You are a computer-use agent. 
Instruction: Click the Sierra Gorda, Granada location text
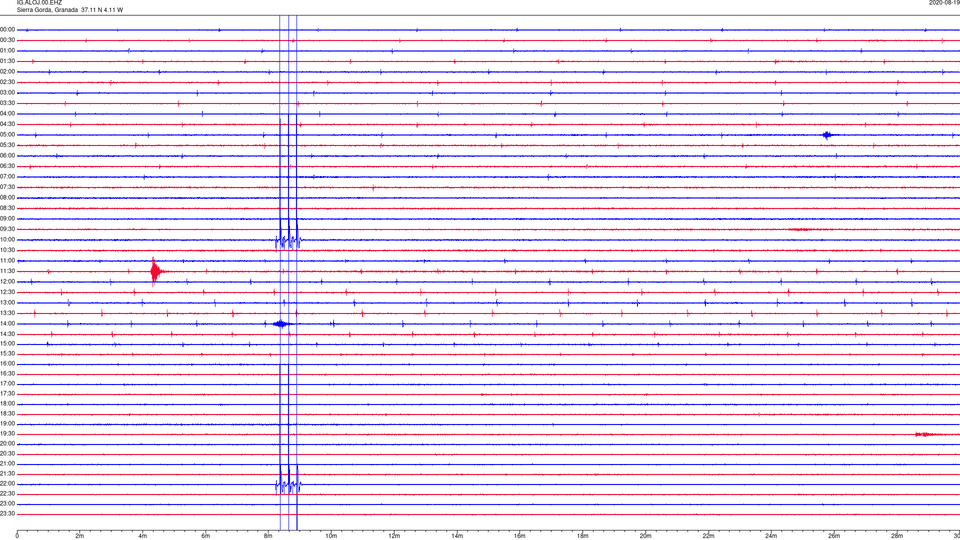pos(47,10)
